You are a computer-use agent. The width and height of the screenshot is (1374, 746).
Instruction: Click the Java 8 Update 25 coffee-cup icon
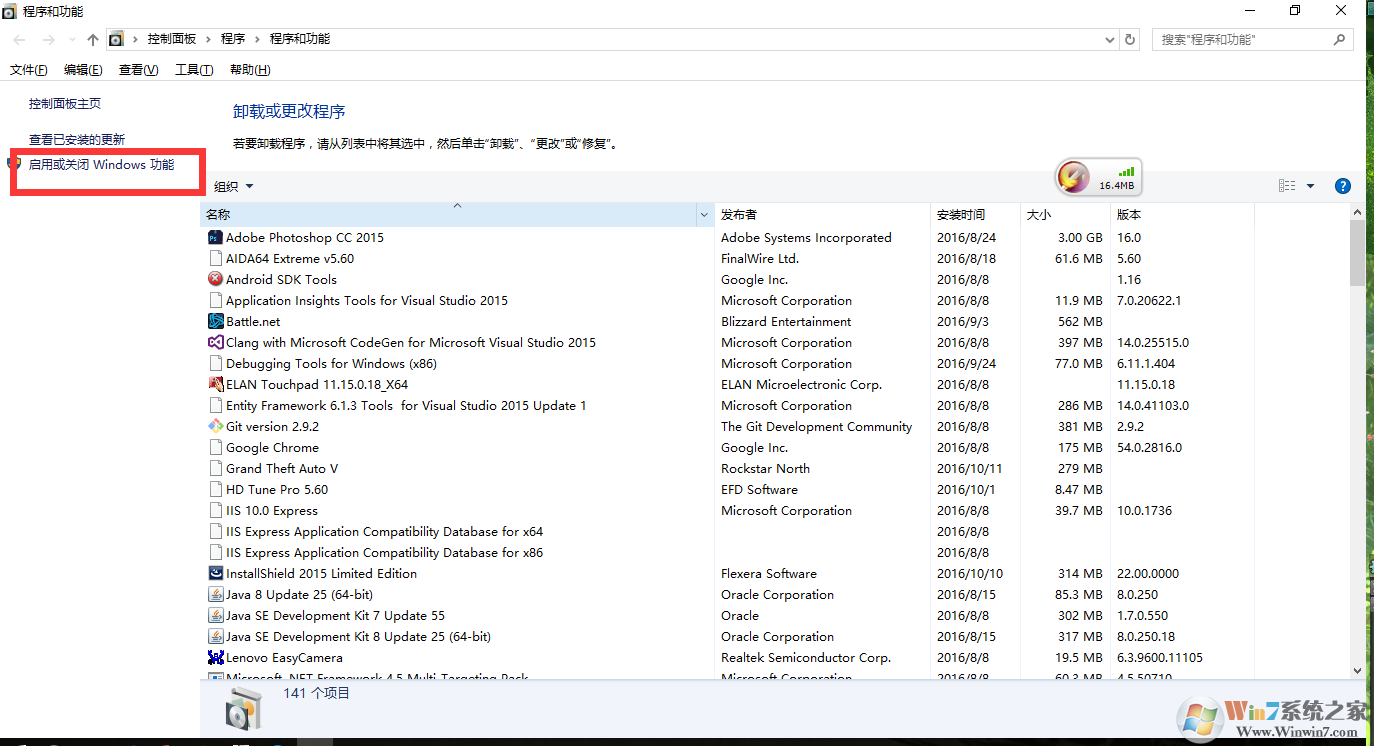tap(215, 594)
